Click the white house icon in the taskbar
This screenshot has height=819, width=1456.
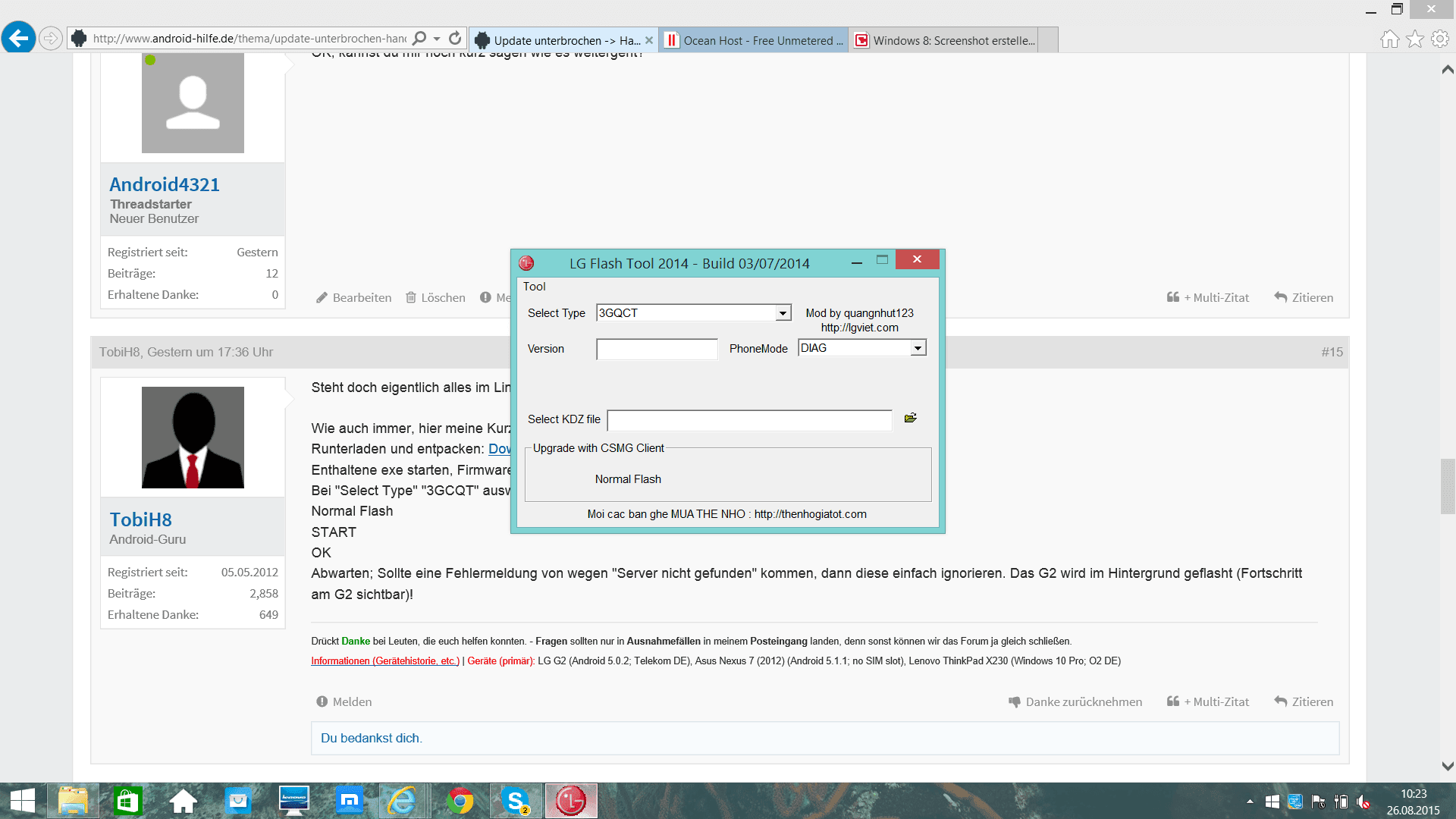(x=183, y=801)
